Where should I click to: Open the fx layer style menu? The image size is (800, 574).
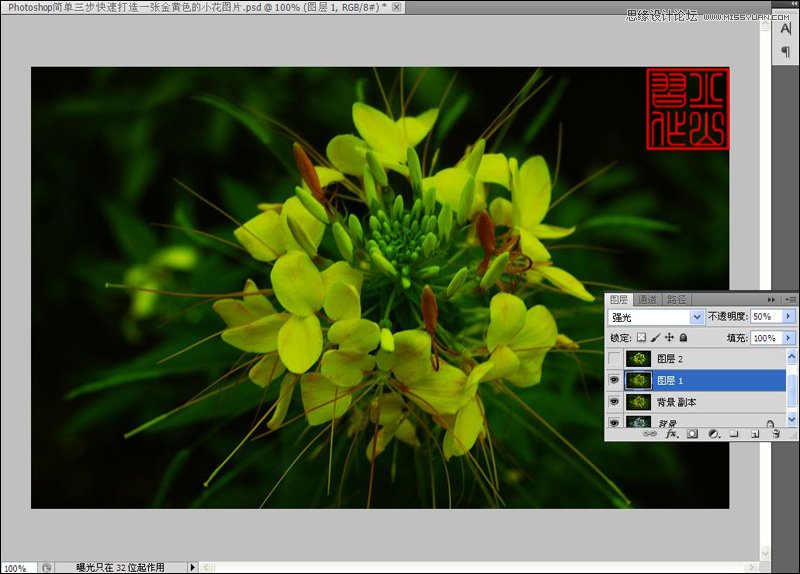point(671,434)
